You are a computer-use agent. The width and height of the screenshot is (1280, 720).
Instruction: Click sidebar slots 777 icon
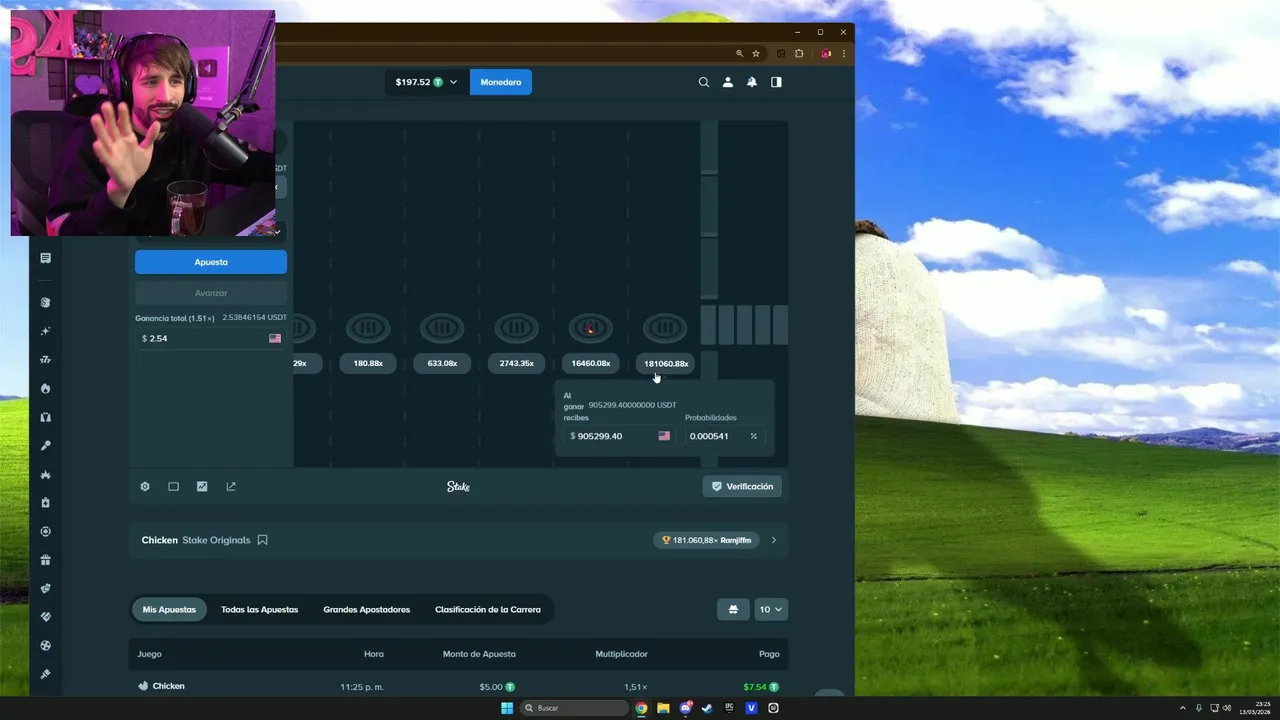tap(45, 360)
